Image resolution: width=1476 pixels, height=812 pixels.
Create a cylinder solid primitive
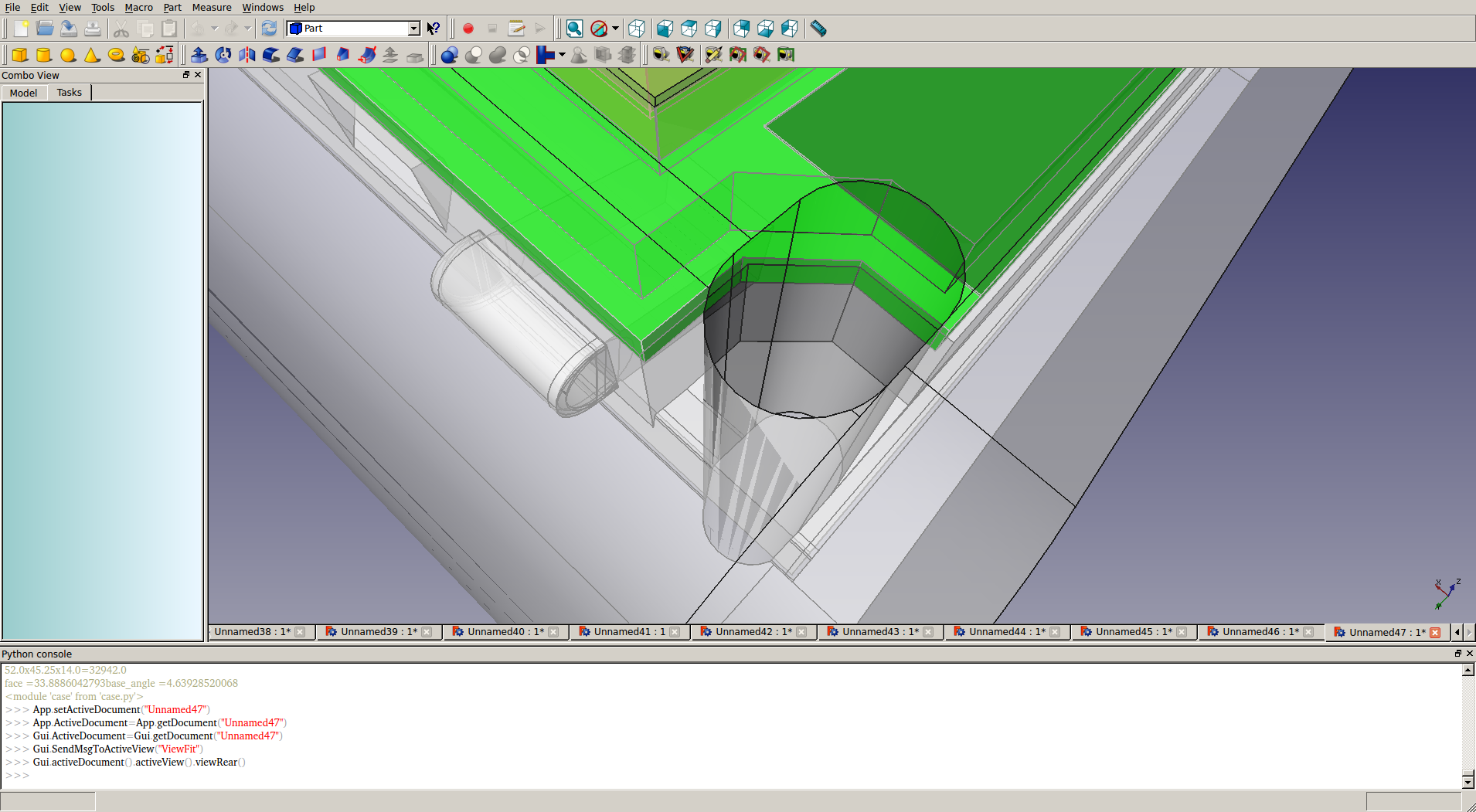pos(44,55)
